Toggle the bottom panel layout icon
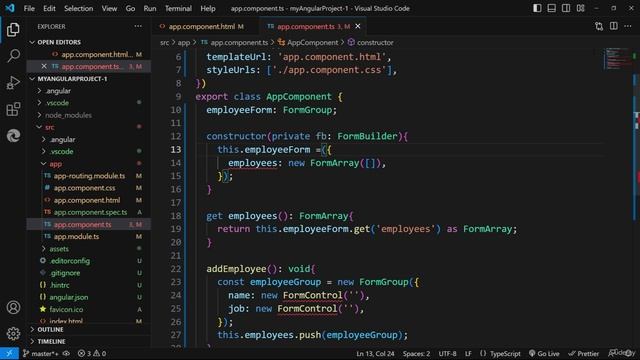This screenshot has height=360, width=640. pos(551,8)
